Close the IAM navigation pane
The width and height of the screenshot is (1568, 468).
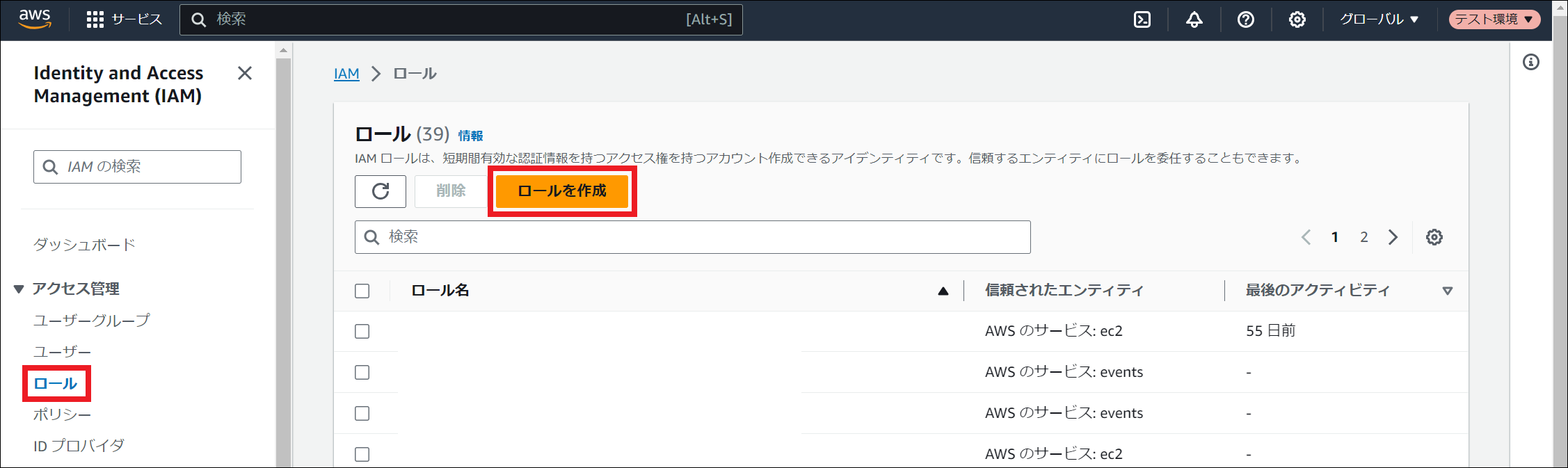245,73
